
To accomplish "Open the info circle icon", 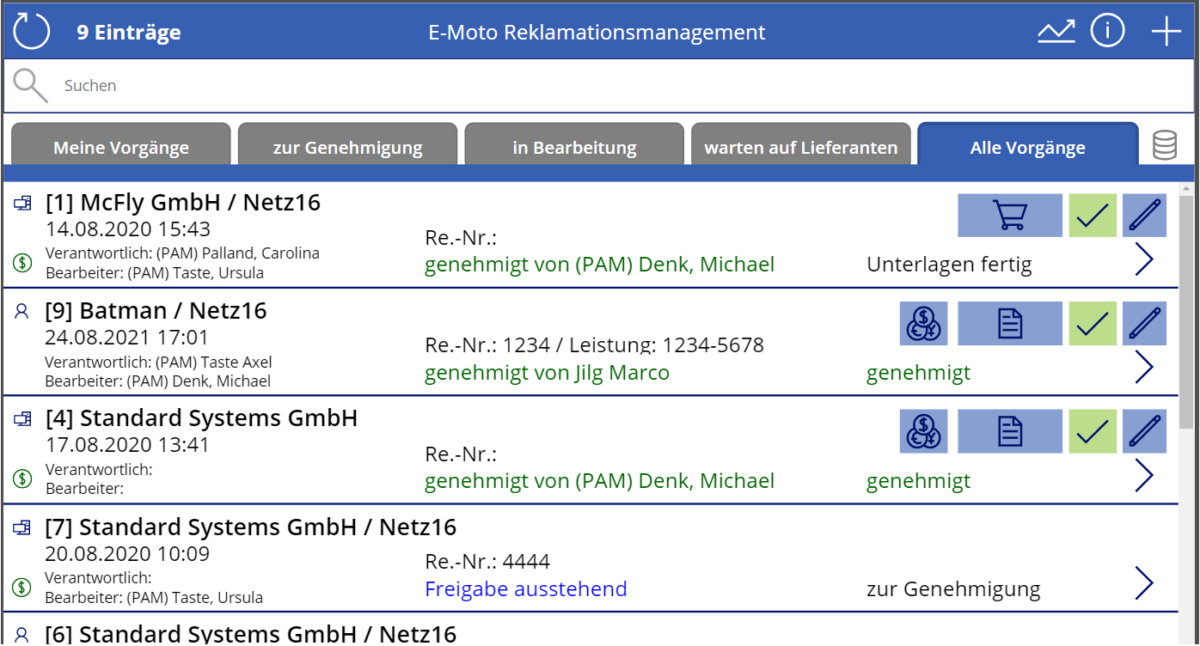I will tap(1108, 31).
